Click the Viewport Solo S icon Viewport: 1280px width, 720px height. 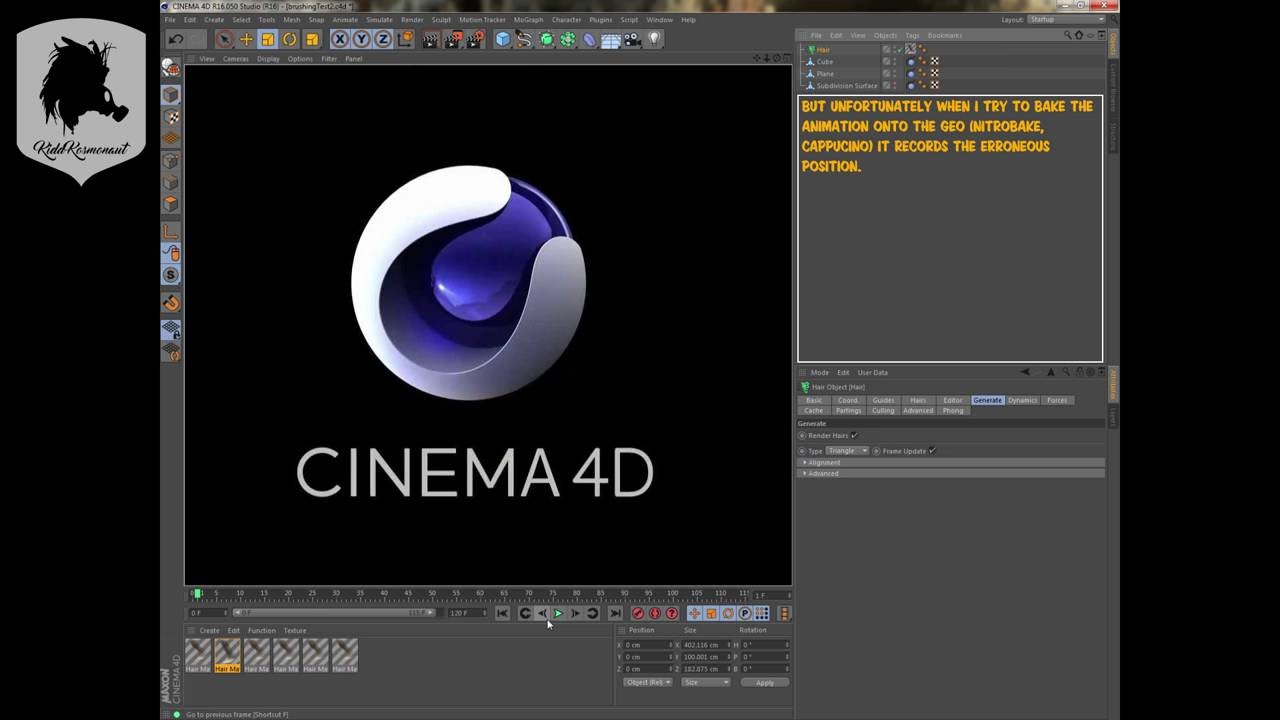tap(171, 275)
